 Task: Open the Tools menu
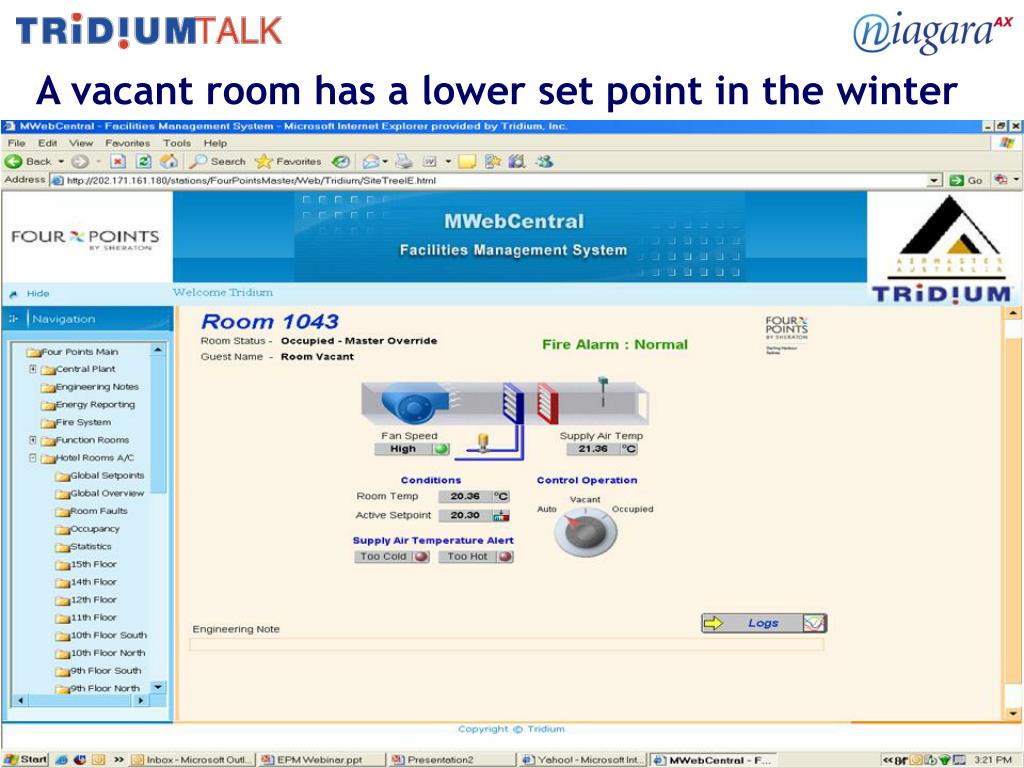177,143
